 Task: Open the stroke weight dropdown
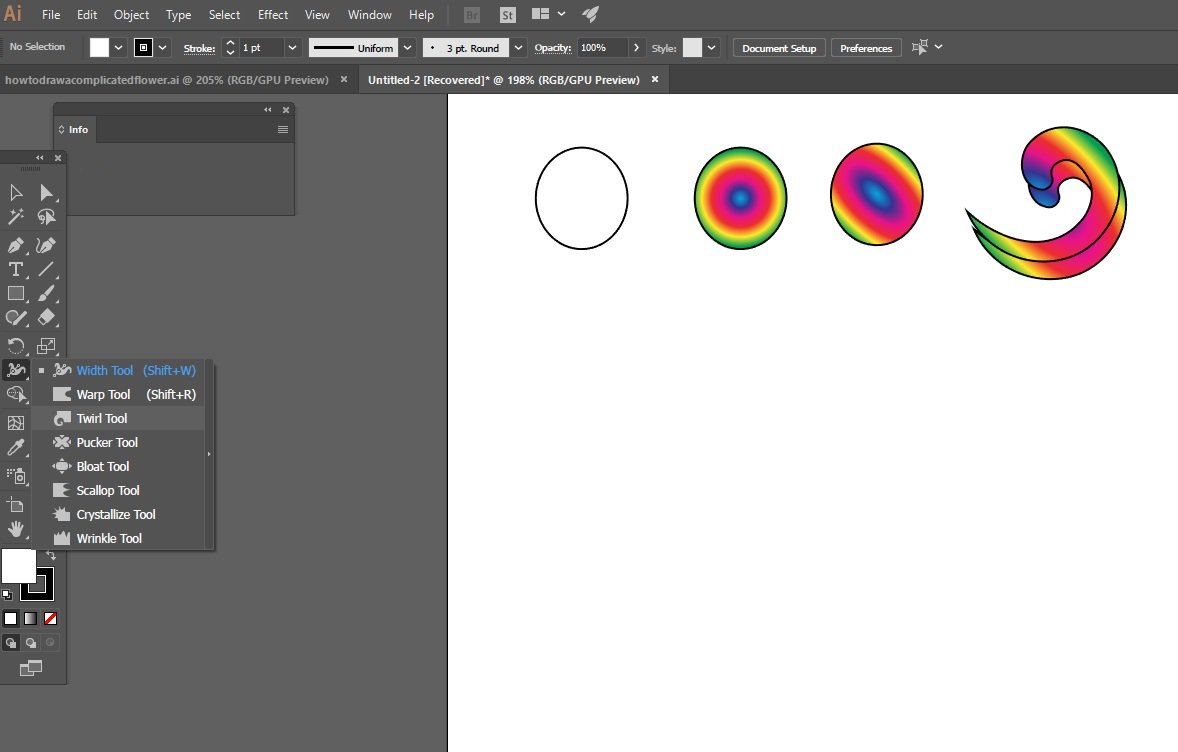click(292, 48)
